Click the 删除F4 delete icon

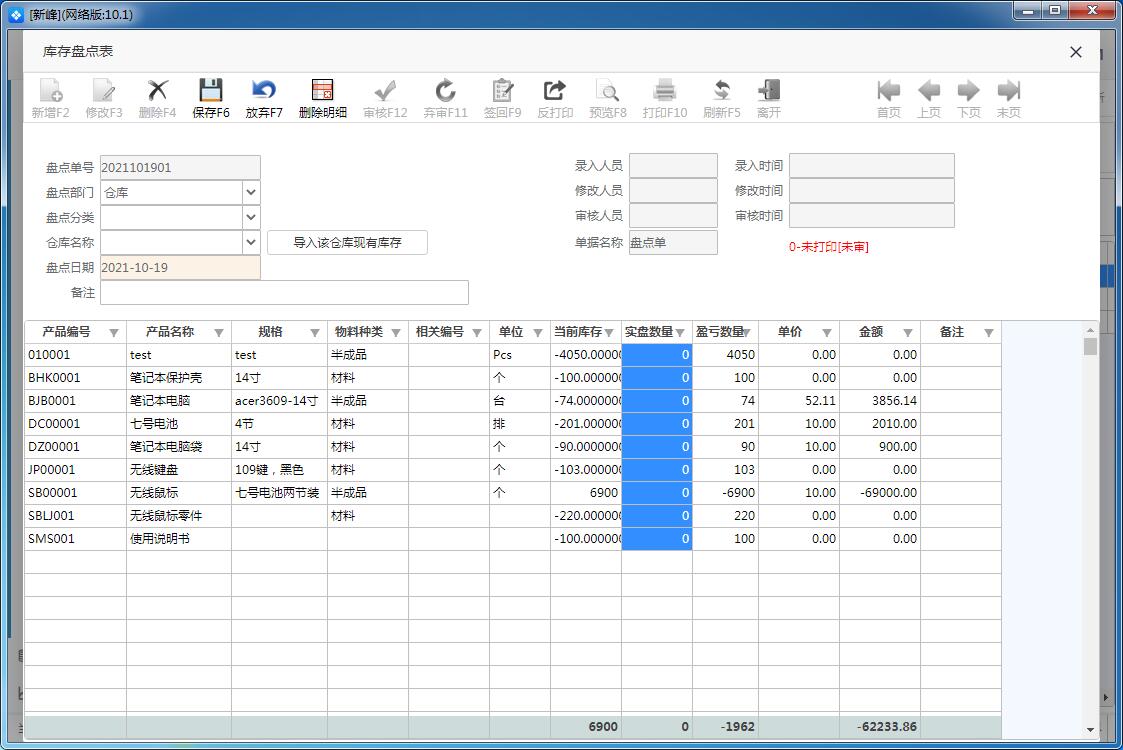(x=157, y=91)
